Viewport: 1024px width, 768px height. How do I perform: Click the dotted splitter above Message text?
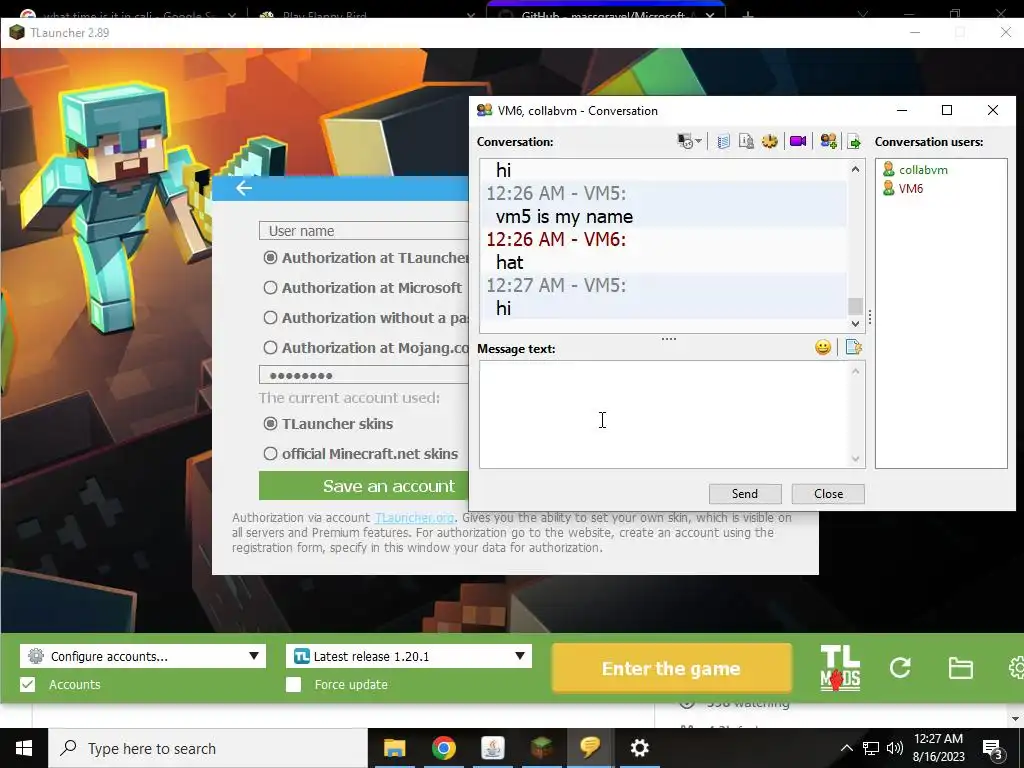pyautogui.click(x=669, y=338)
